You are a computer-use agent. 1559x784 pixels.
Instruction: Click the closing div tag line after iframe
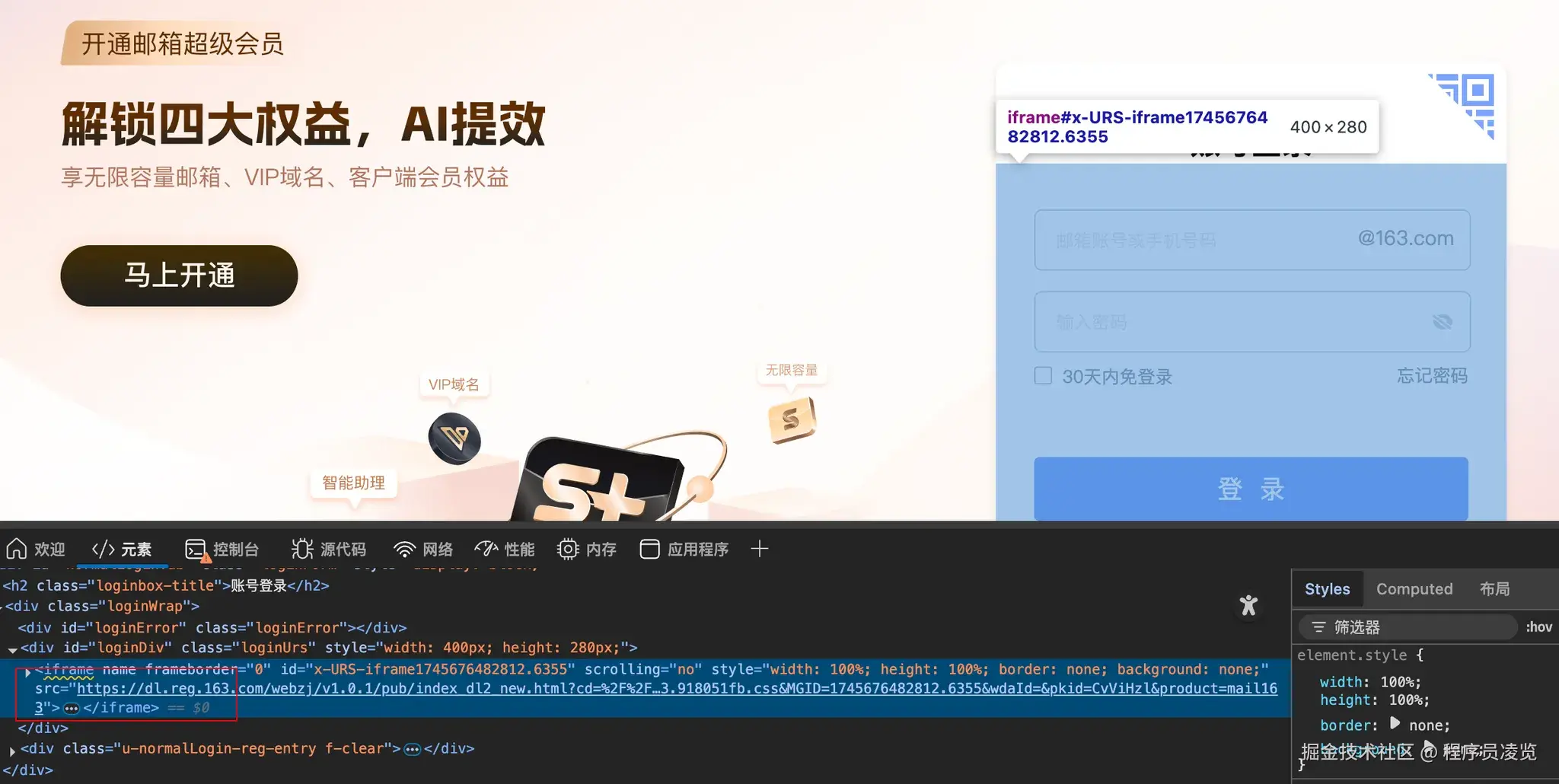click(43, 728)
